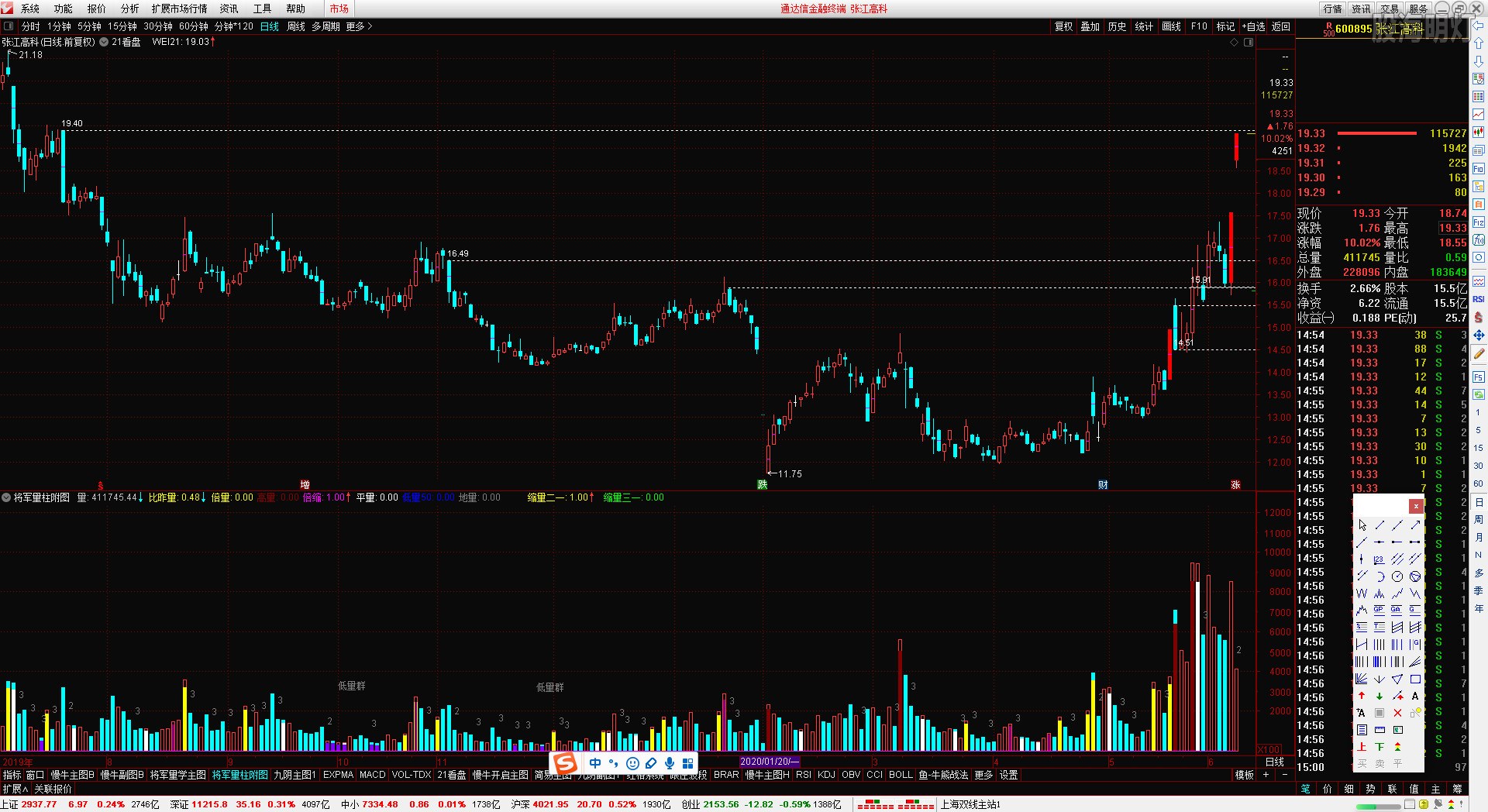The image size is (1488, 812).
Task: Click the green 下 marker icon
Action: tap(1379, 747)
